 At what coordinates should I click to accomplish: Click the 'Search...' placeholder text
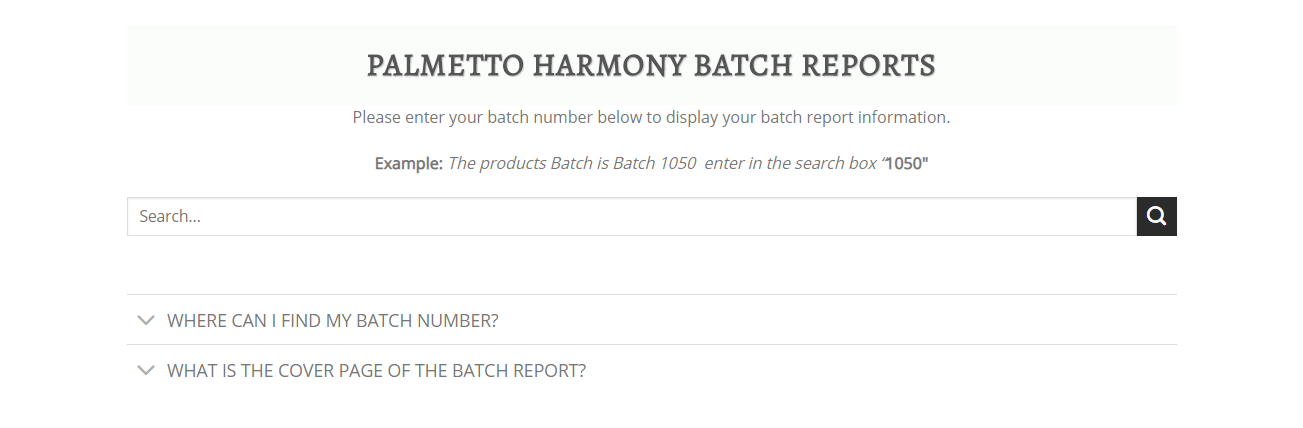tap(170, 216)
